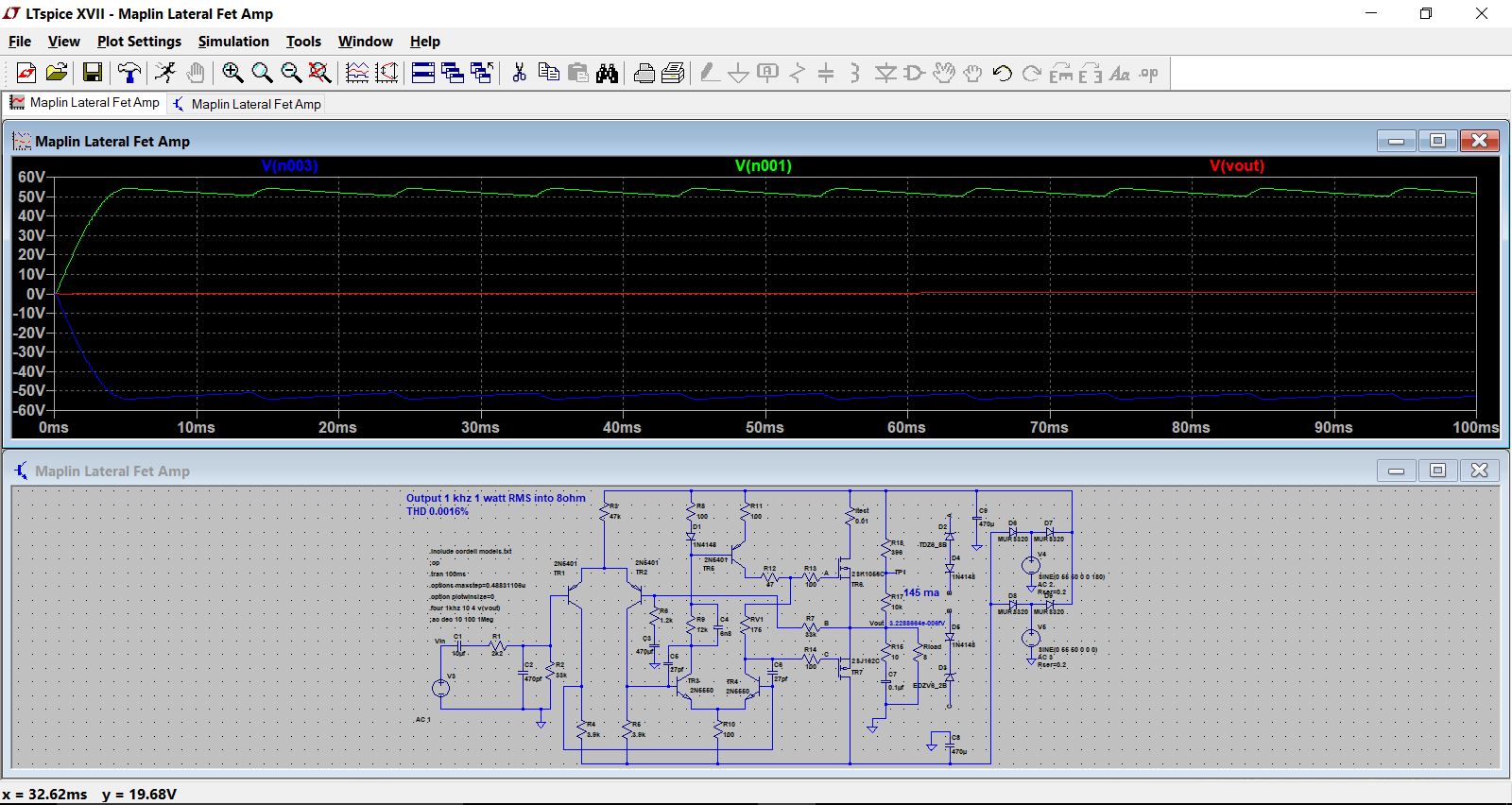Viewport: 1512px width, 805px height.
Task: Open the File menu
Action: [x=20, y=42]
